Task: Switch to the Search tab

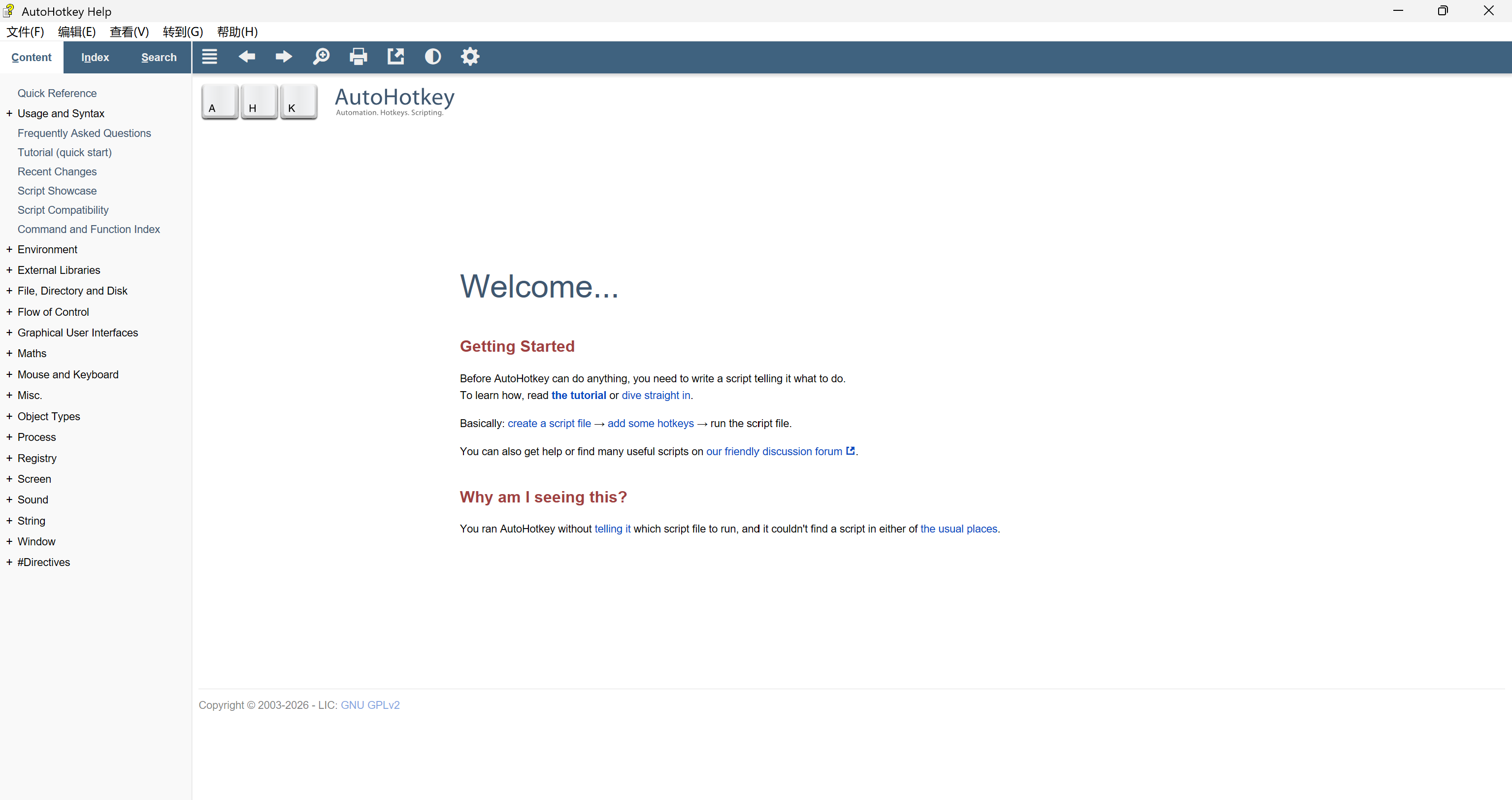Action: 159,58
